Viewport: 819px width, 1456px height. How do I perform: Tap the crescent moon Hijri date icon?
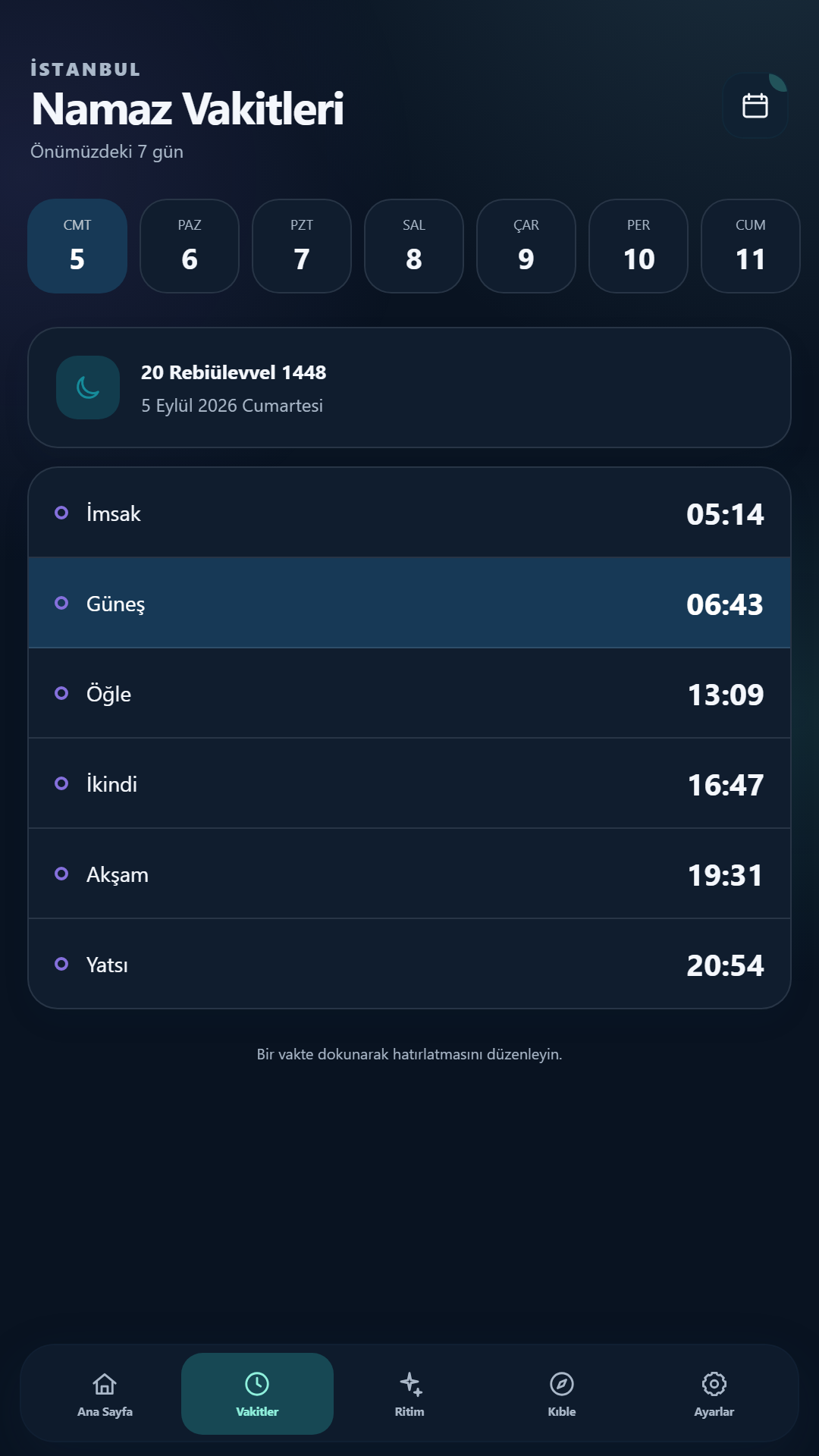pos(88,388)
